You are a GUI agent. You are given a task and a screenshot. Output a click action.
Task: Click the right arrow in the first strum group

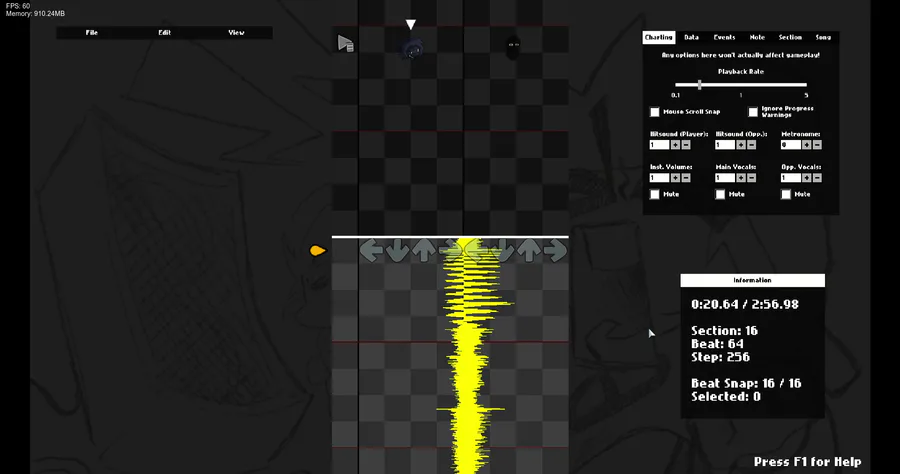click(x=450, y=251)
